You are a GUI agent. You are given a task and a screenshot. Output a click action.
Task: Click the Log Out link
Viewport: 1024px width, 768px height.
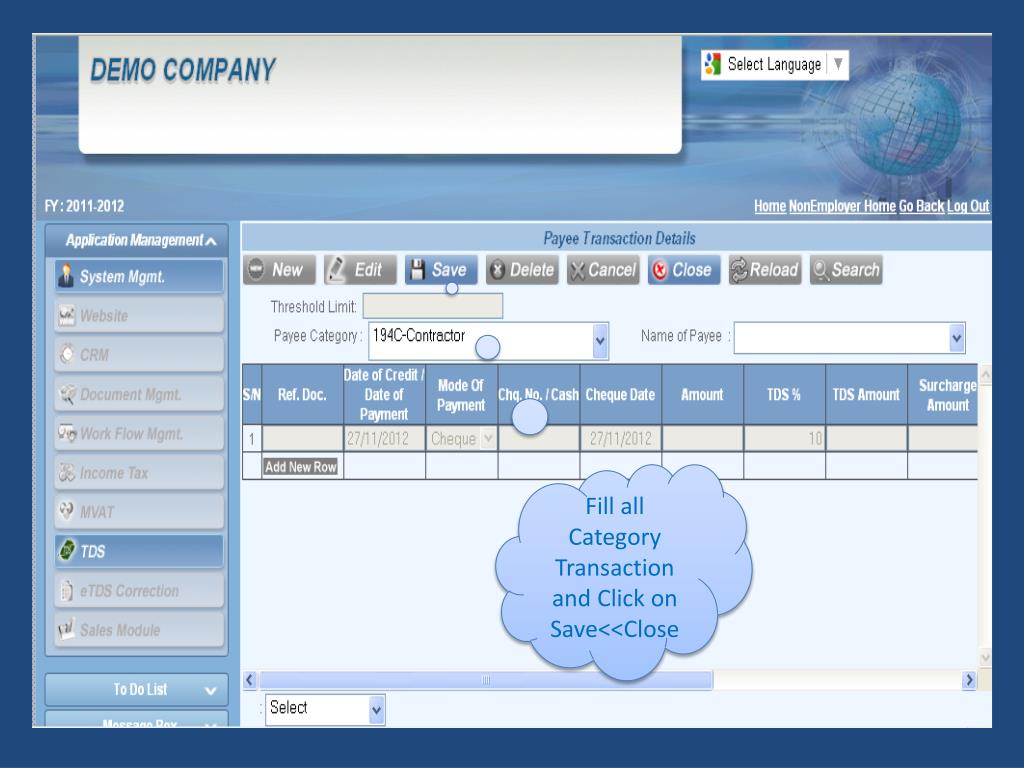968,206
